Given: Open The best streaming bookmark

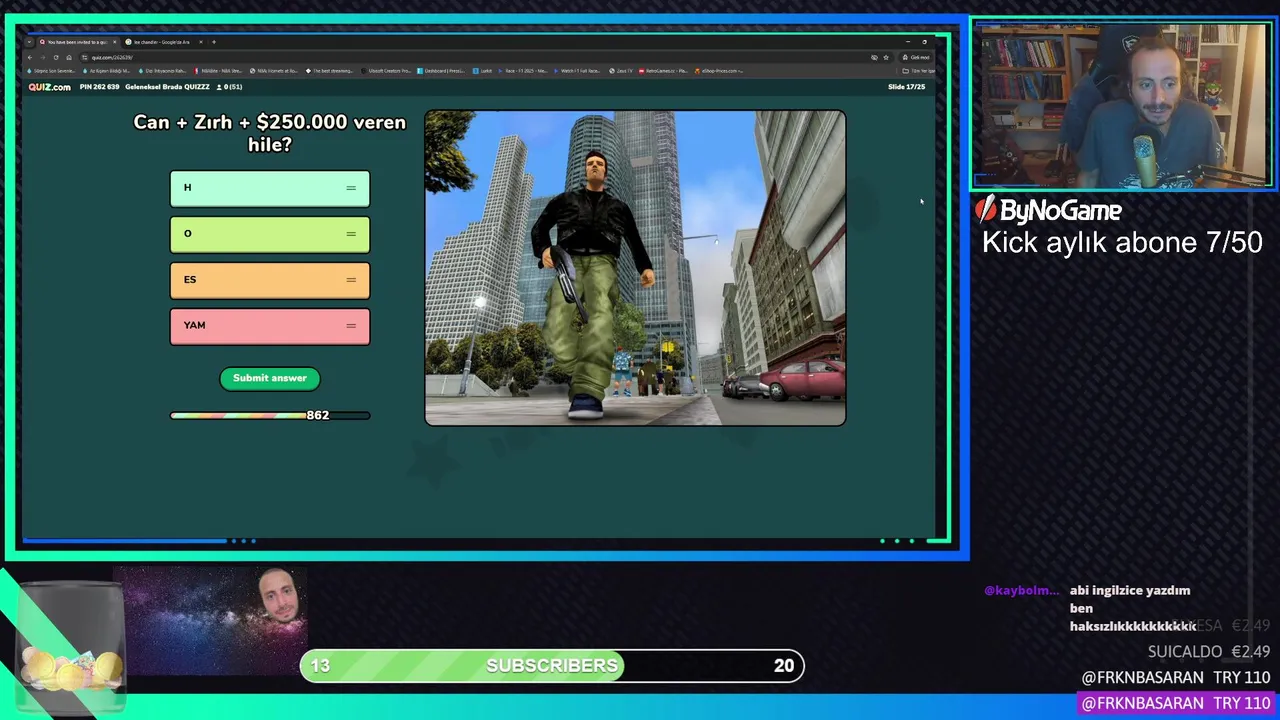Looking at the screenshot, I should pos(330,71).
